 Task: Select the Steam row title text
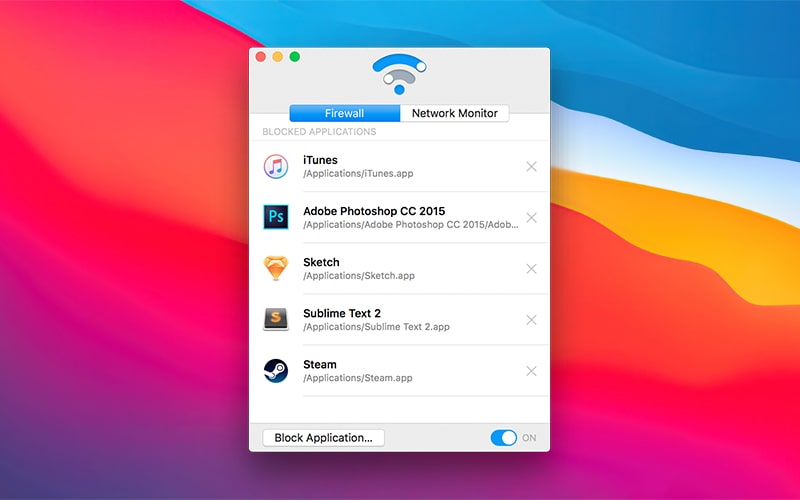320,364
